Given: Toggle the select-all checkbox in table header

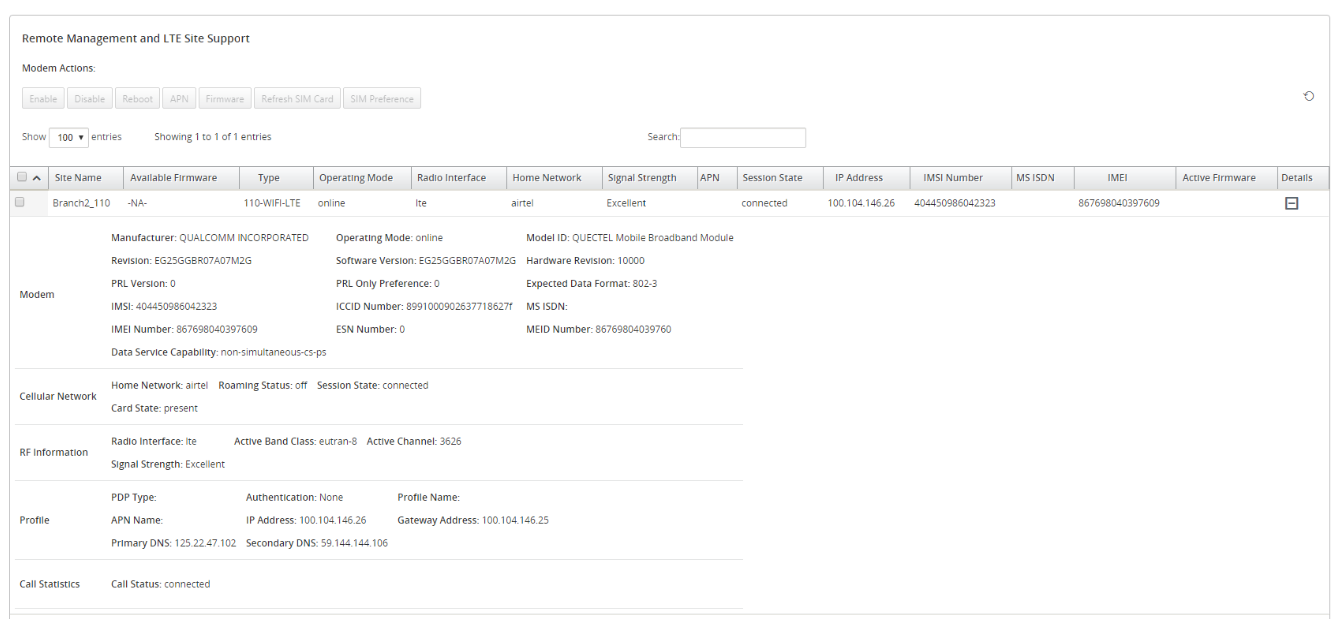Looking at the screenshot, I should point(22,177).
